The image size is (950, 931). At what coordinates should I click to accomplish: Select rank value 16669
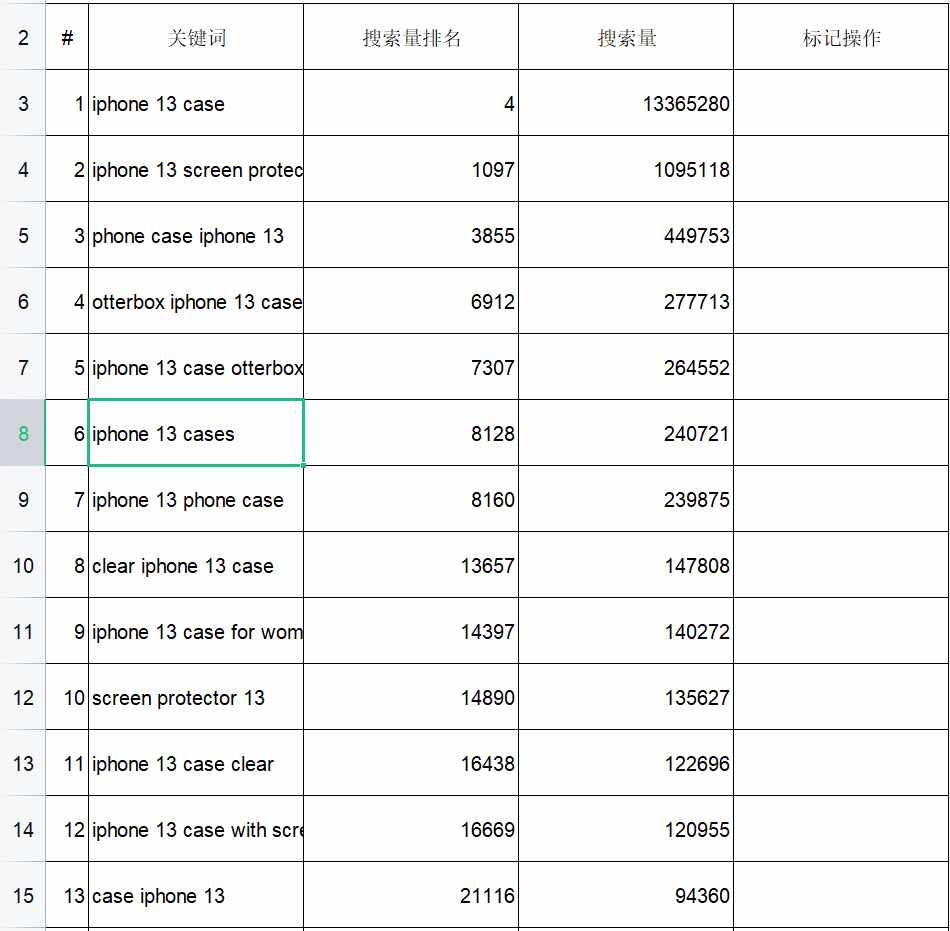click(x=411, y=829)
